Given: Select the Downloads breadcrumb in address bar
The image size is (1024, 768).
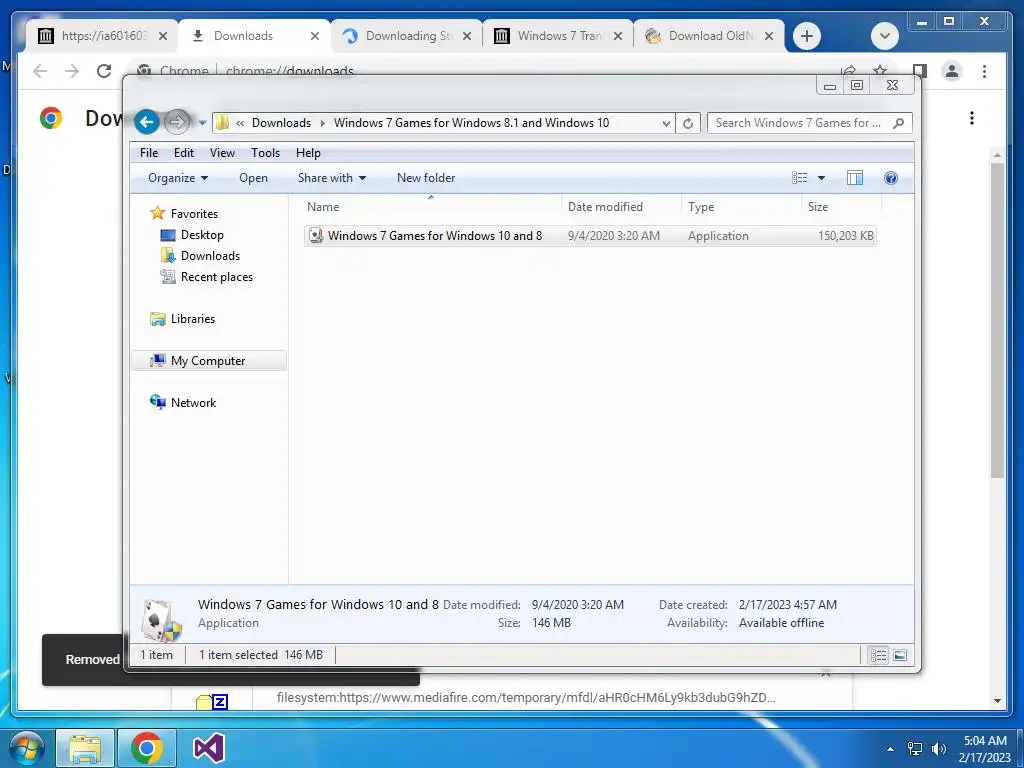Looking at the screenshot, I should (281, 123).
